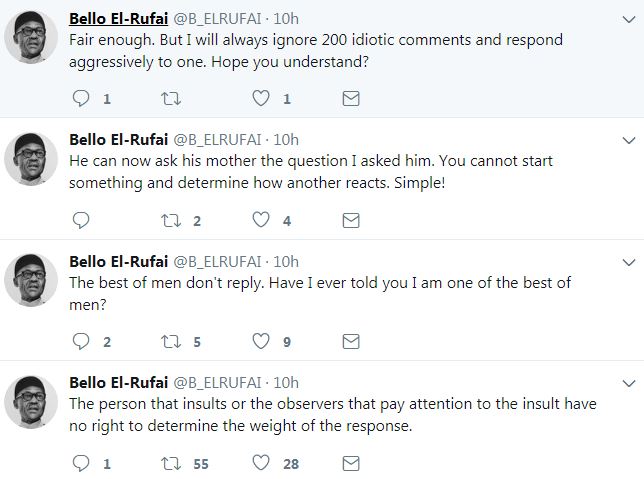Send "Fair enough" tweet via direct message
Image resolution: width=644 pixels, height=479 pixels.
(x=351, y=99)
